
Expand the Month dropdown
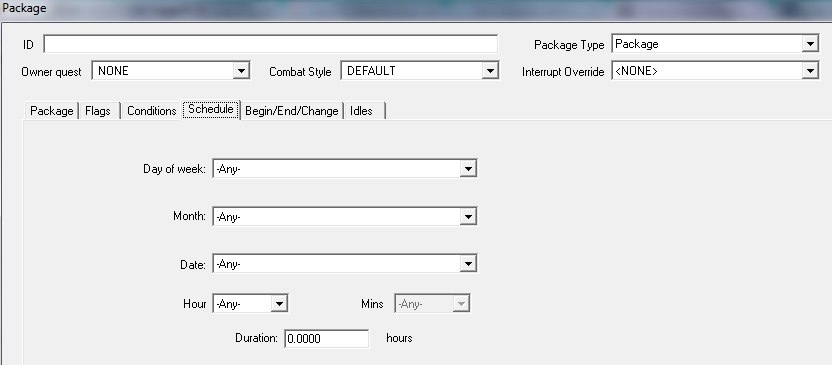point(345,216)
